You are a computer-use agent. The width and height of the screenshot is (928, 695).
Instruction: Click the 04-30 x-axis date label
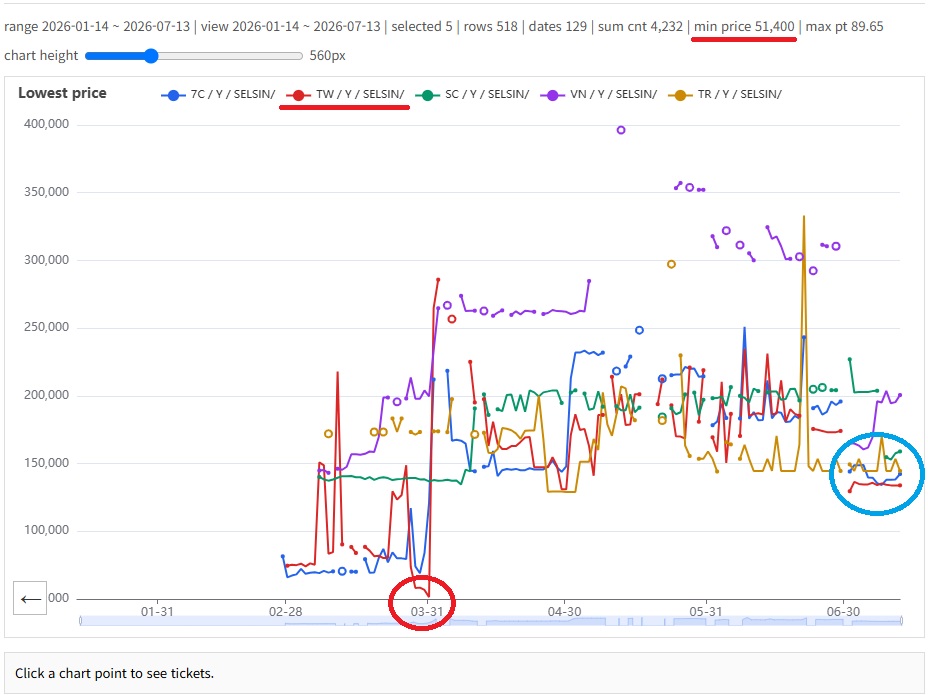point(564,612)
